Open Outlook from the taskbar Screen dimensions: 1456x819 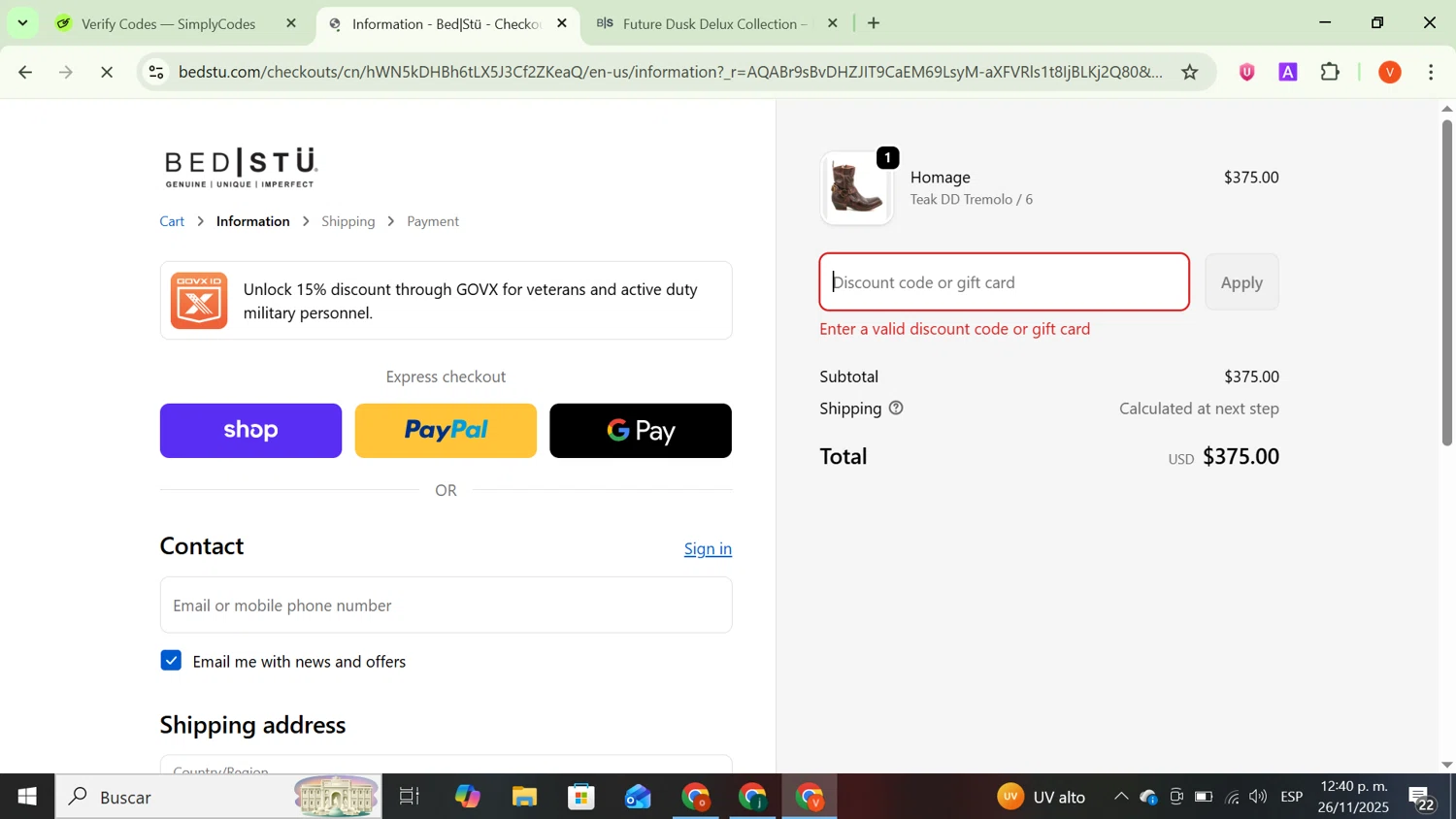pyautogui.click(x=638, y=797)
